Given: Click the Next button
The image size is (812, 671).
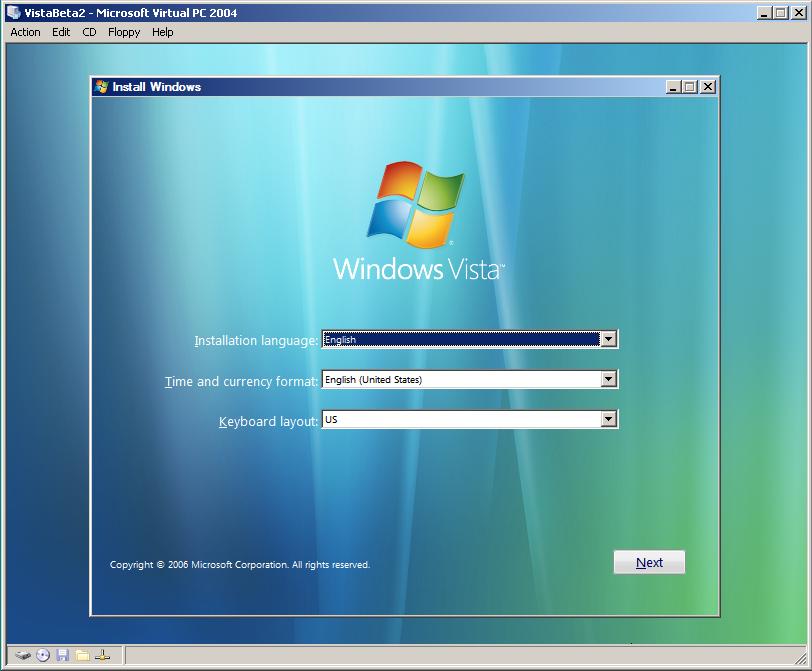Looking at the screenshot, I should pos(649,562).
